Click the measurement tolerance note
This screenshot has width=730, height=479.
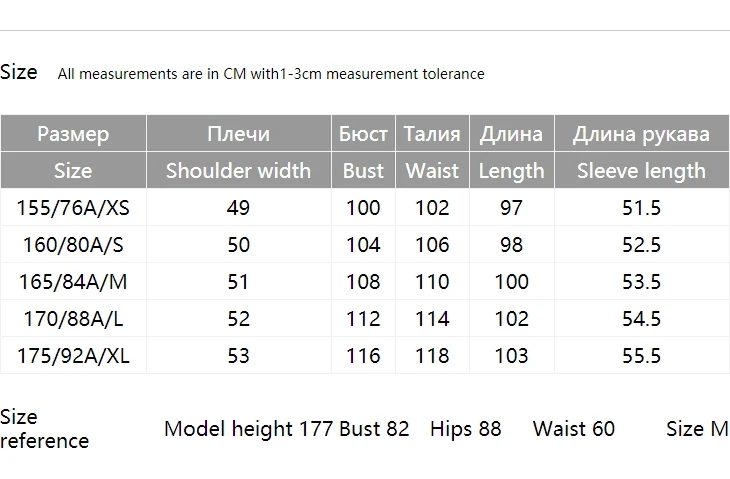tap(271, 74)
